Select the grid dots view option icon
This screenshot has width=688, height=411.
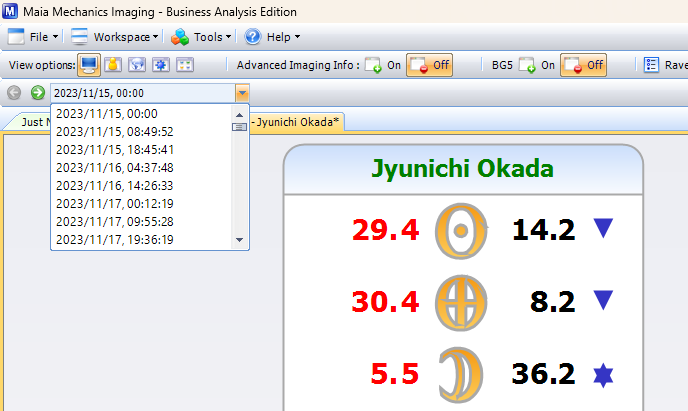[185, 65]
